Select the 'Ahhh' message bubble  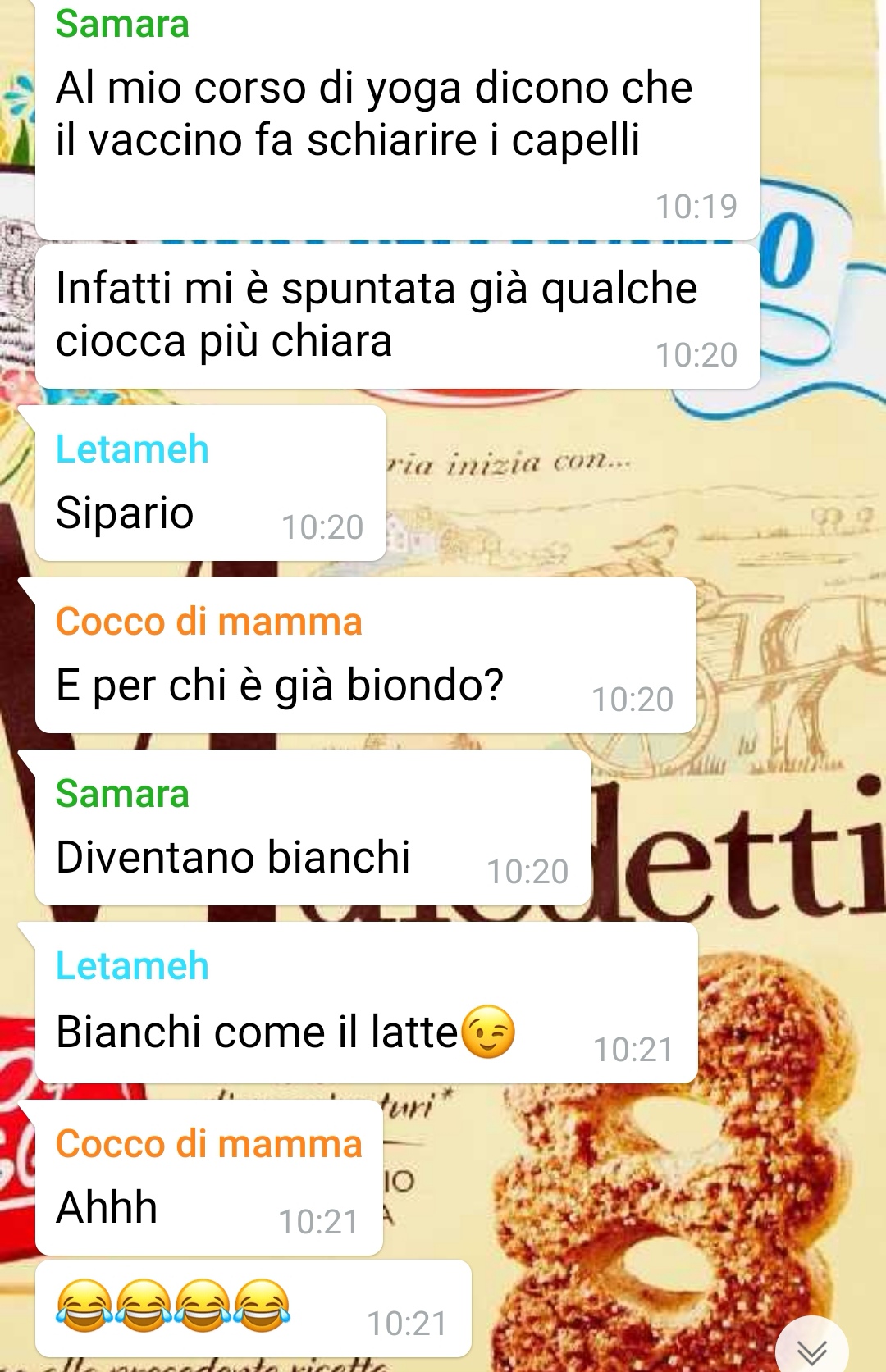pyautogui.click(x=209, y=1177)
